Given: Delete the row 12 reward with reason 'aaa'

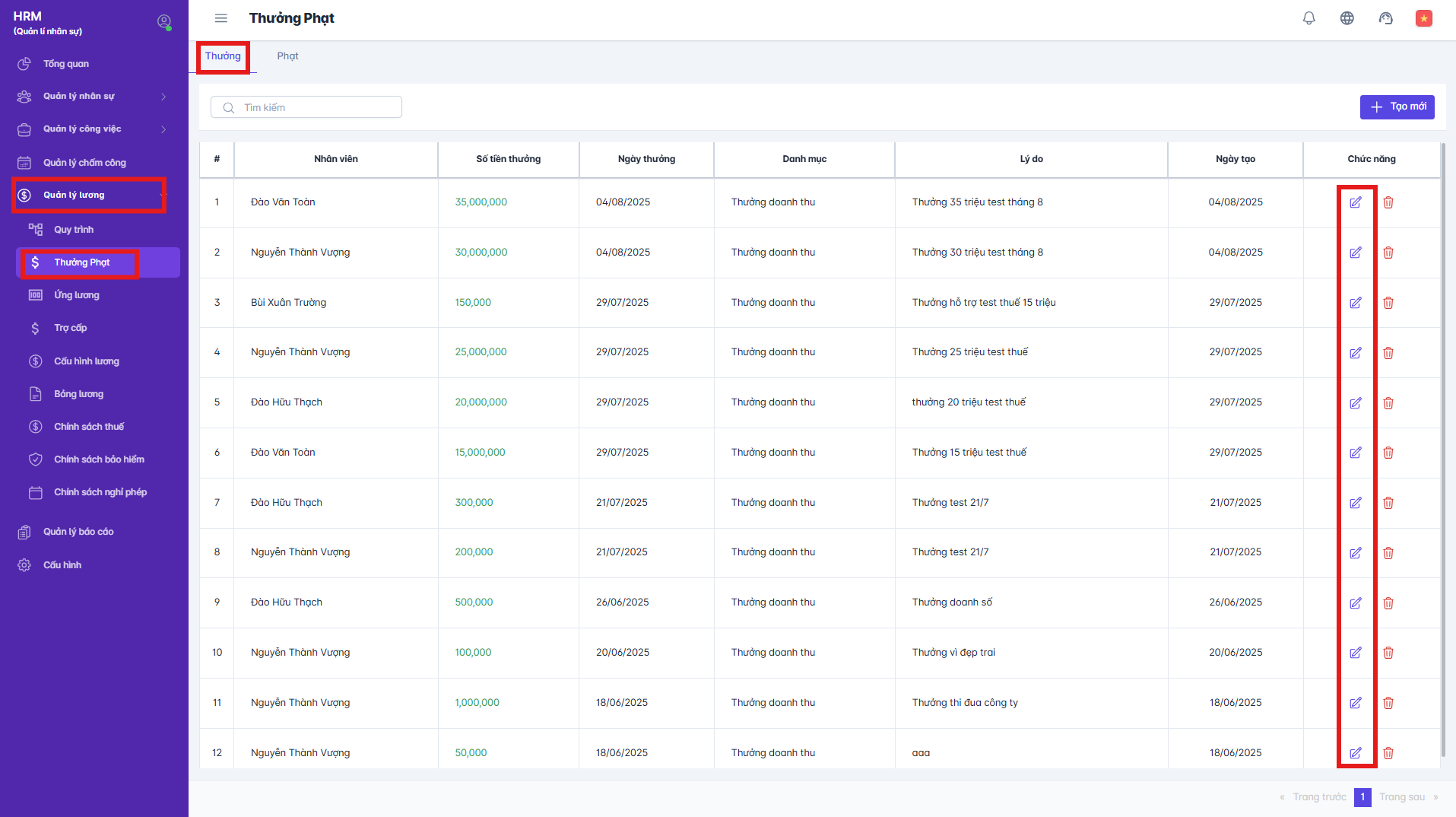Looking at the screenshot, I should [x=1388, y=753].
